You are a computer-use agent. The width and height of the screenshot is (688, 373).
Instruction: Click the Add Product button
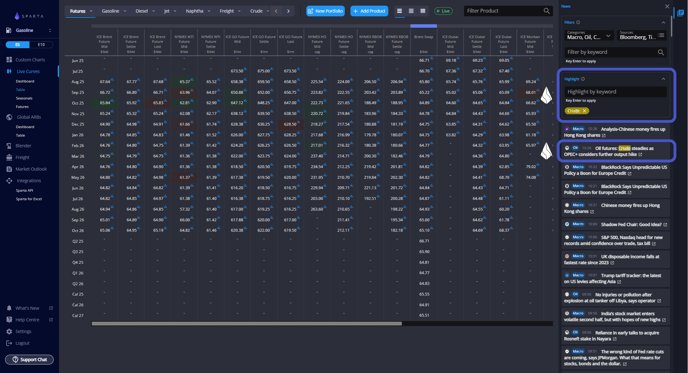click(x=369, y=11)
